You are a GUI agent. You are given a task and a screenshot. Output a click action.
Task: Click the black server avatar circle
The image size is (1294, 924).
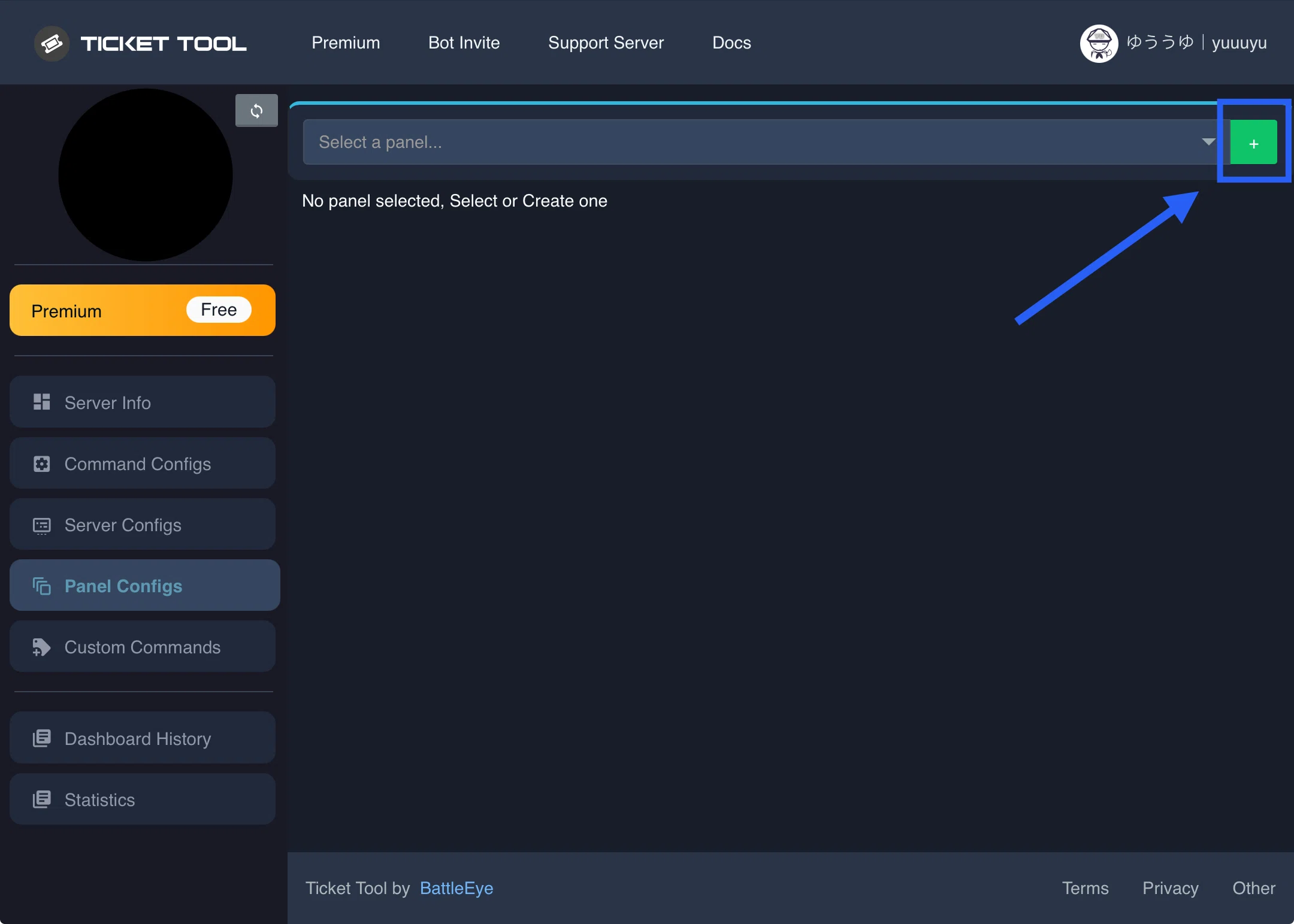pos(146,175)
